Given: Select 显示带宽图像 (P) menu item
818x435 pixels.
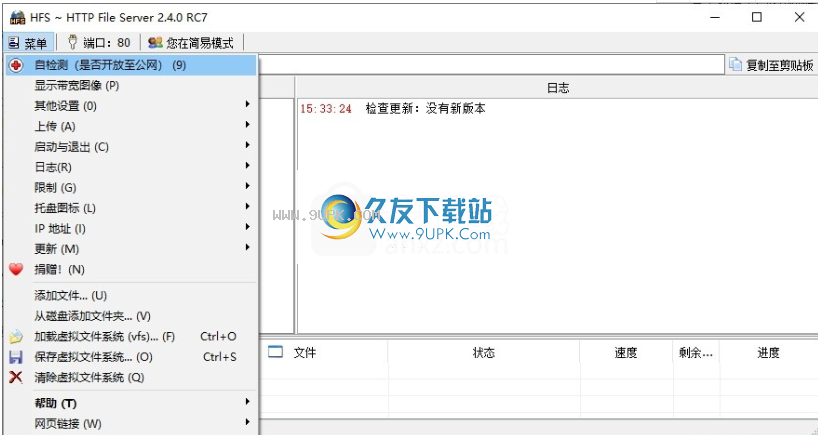Looking at the screenshot, I should coord(131,86).
